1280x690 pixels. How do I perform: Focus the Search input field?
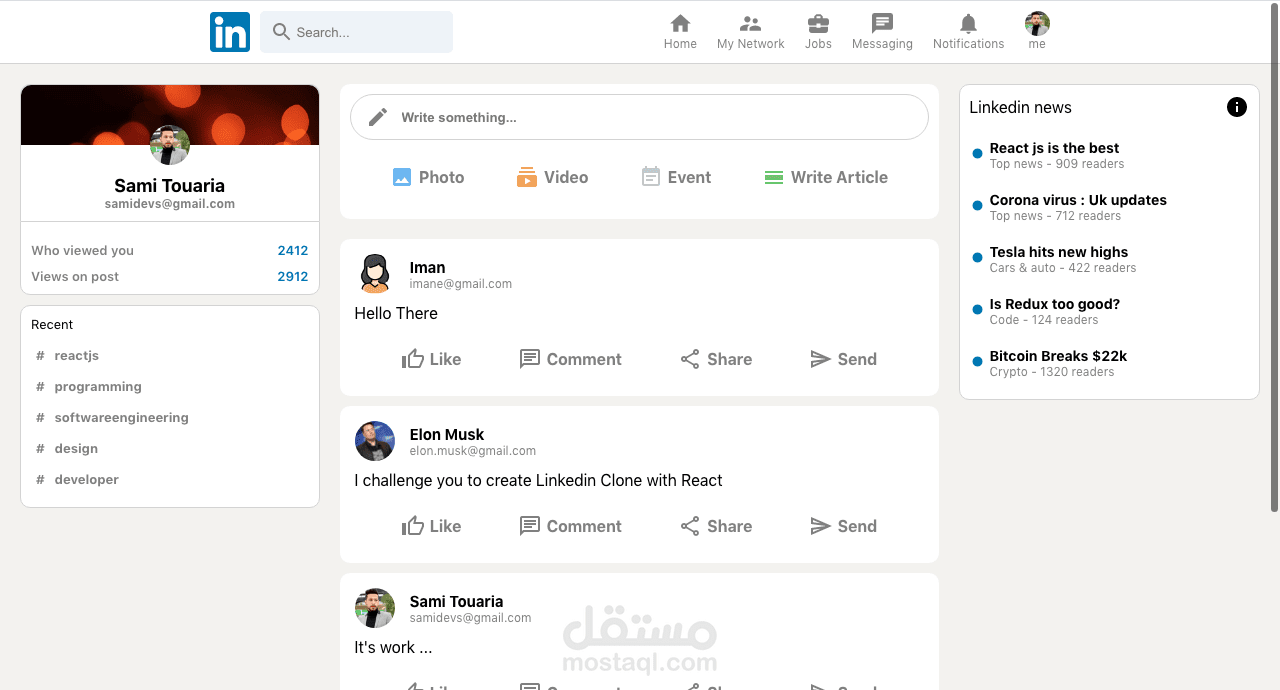pyautogui.click(x=356, y=32)
